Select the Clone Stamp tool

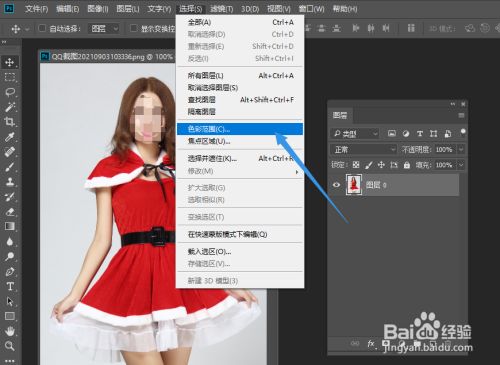(10, 182)
